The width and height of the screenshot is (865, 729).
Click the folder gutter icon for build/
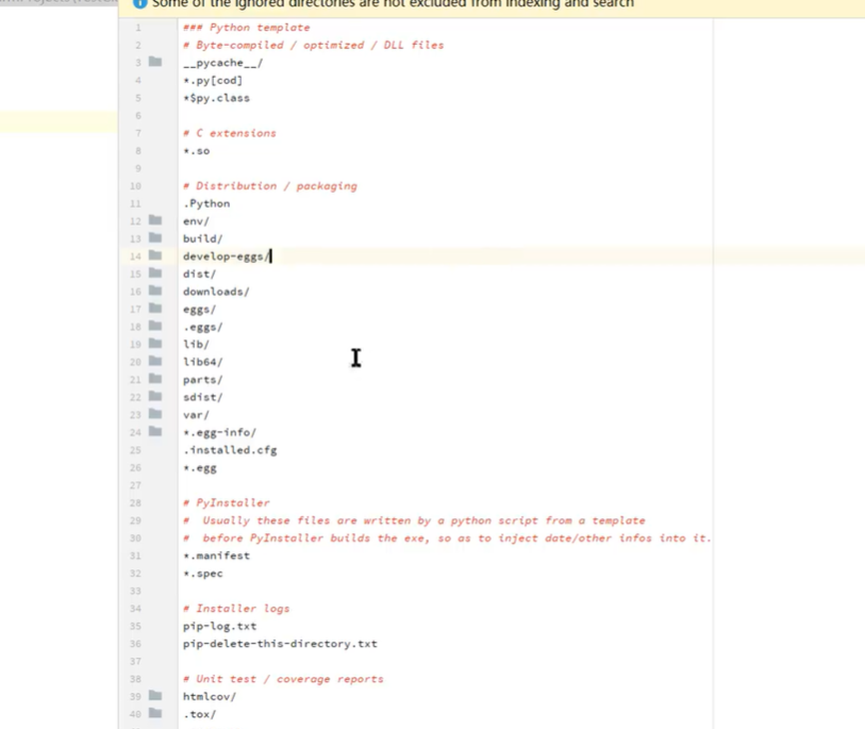coord(156,238)
